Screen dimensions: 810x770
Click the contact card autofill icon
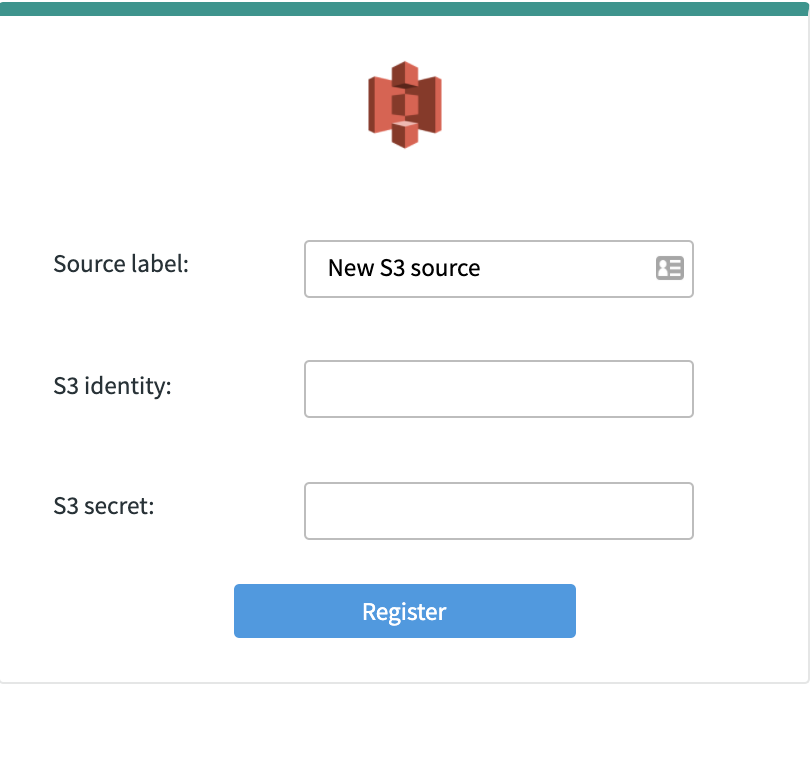pos(669,268)
